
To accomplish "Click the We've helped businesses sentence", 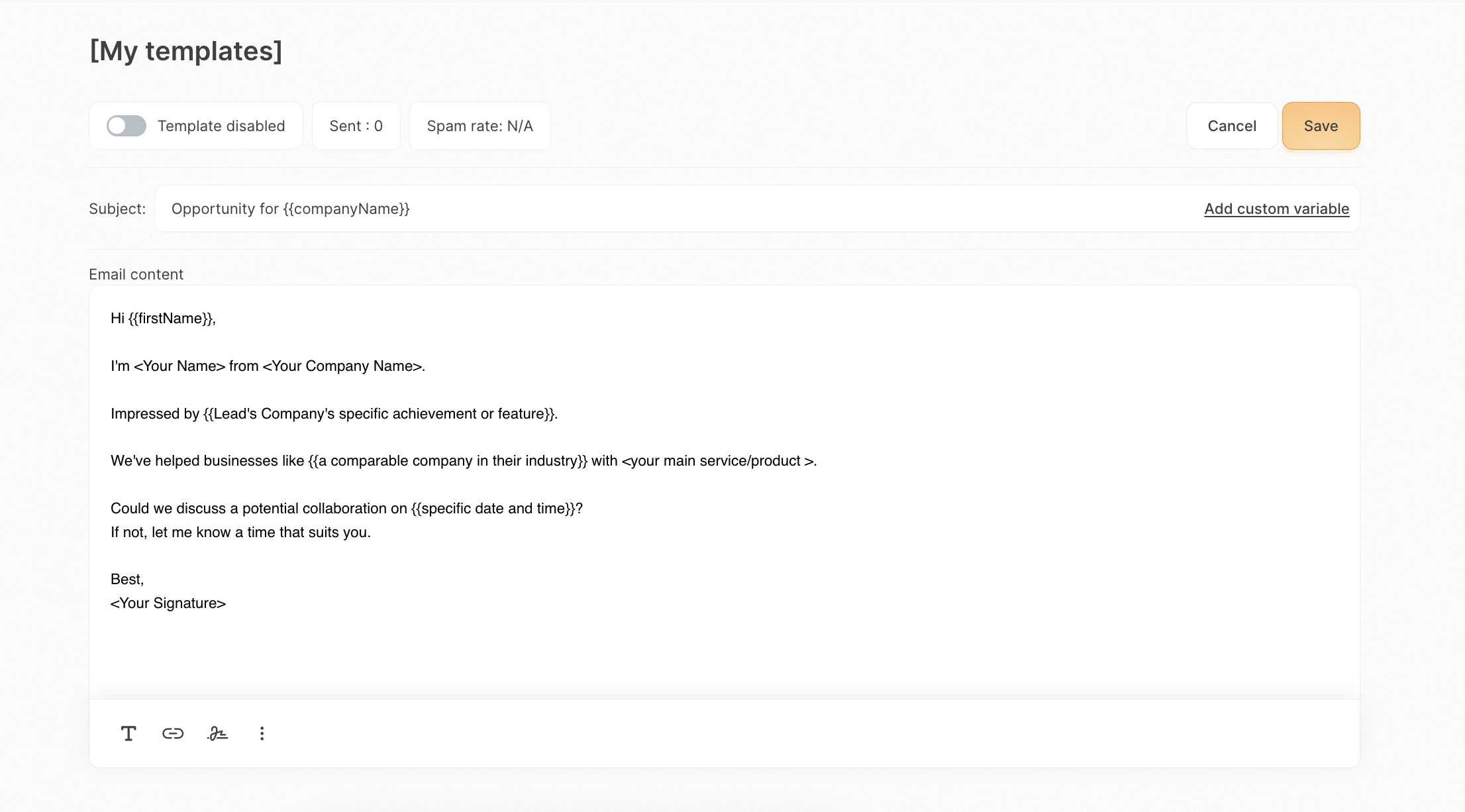I will tap(464, 461).
